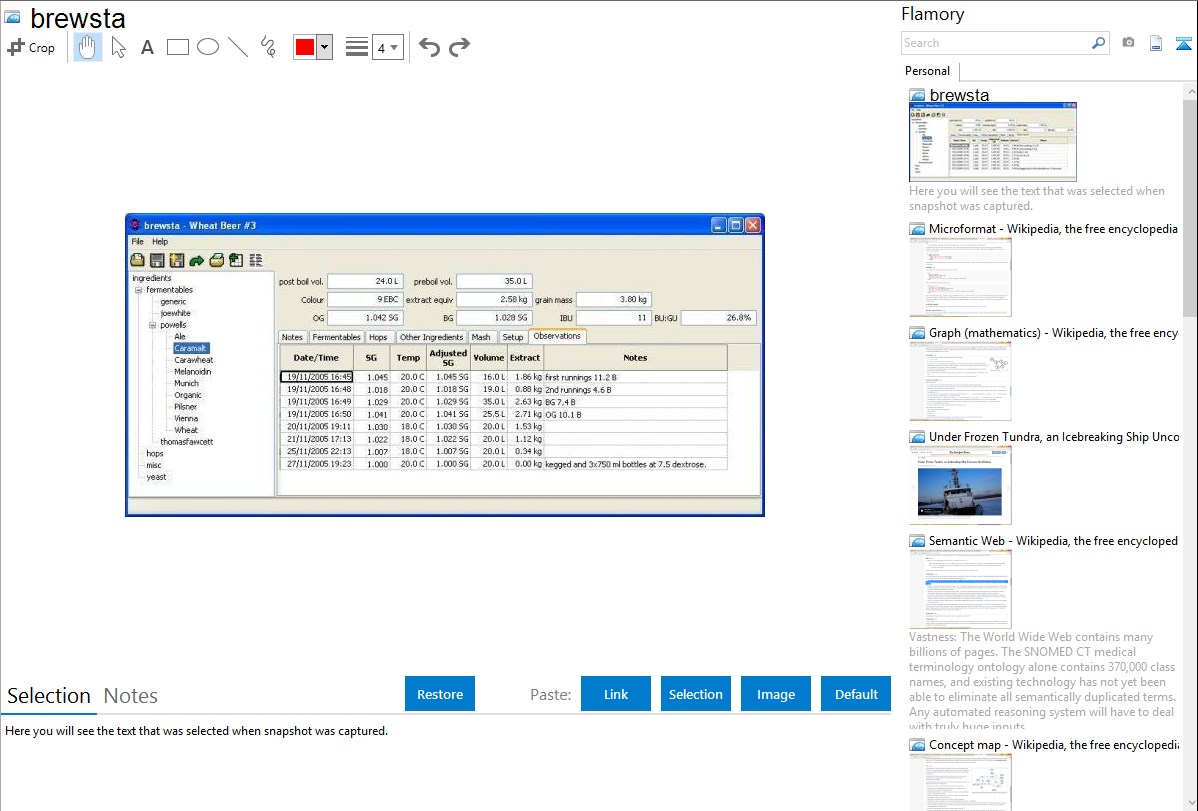Click the Link paste button

pos(616,694)
